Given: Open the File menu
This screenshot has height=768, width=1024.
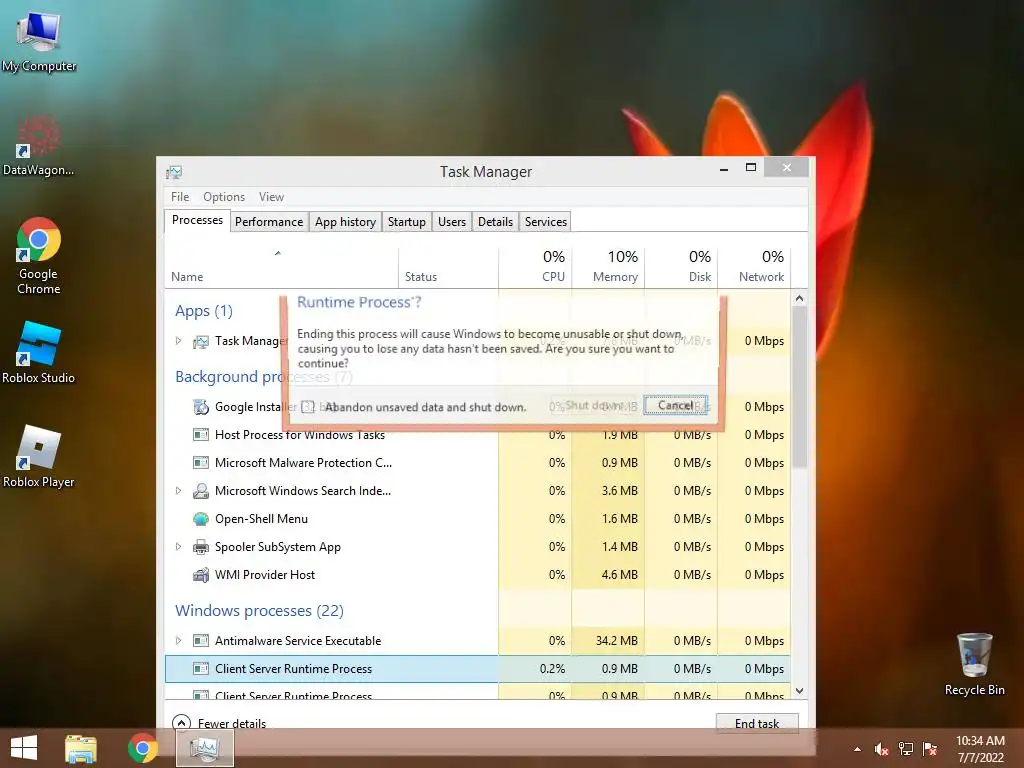Looking at the screenshot, I should click(180, 197).
